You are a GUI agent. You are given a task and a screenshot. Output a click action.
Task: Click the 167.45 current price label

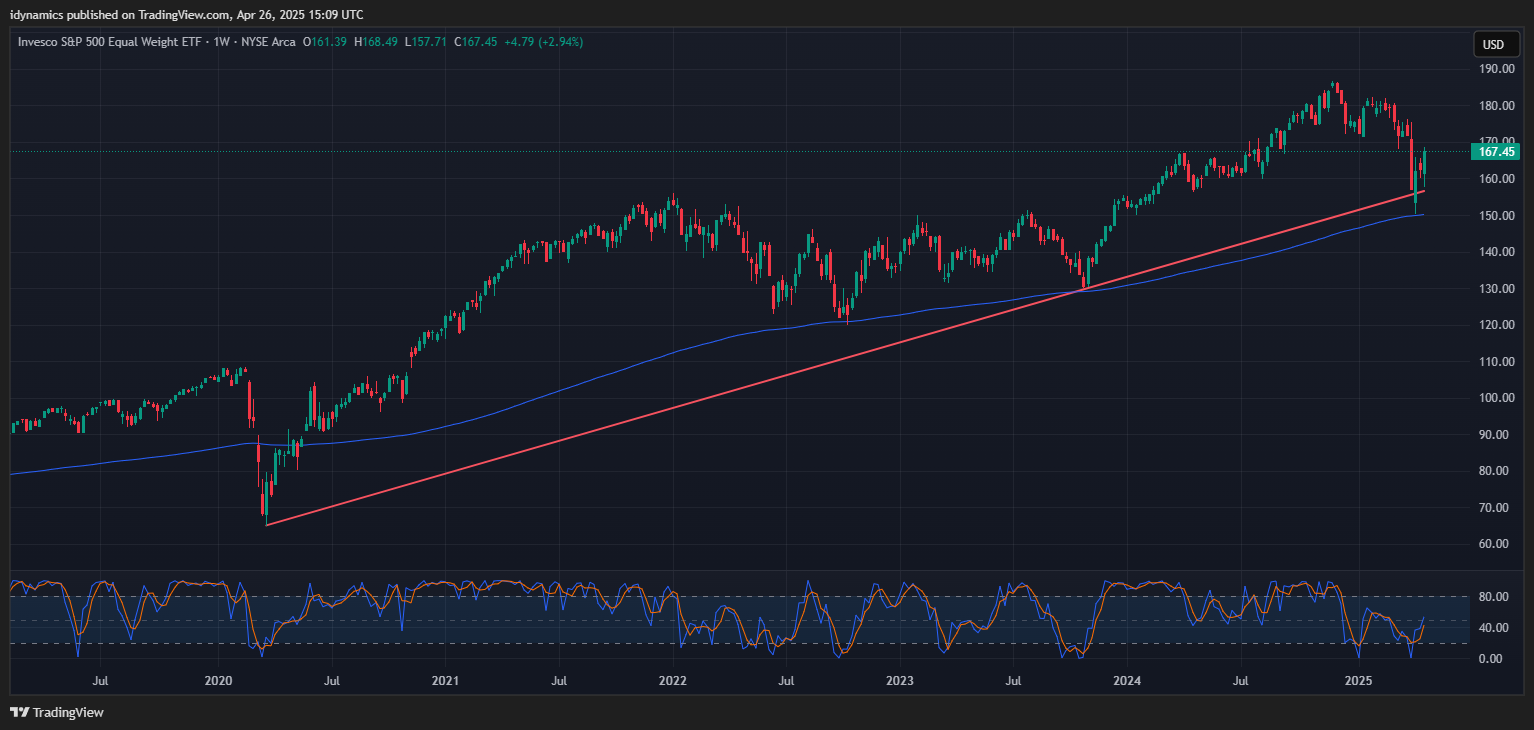(1497, 152)
